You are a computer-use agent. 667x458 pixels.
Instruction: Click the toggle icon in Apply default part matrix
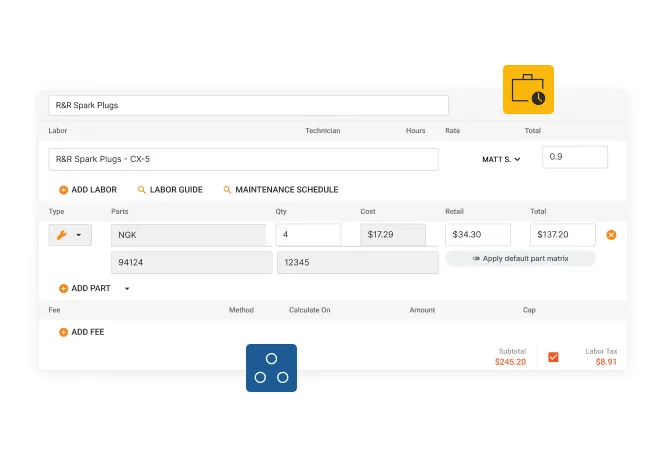pyautogui.click(x=476, y=259)
